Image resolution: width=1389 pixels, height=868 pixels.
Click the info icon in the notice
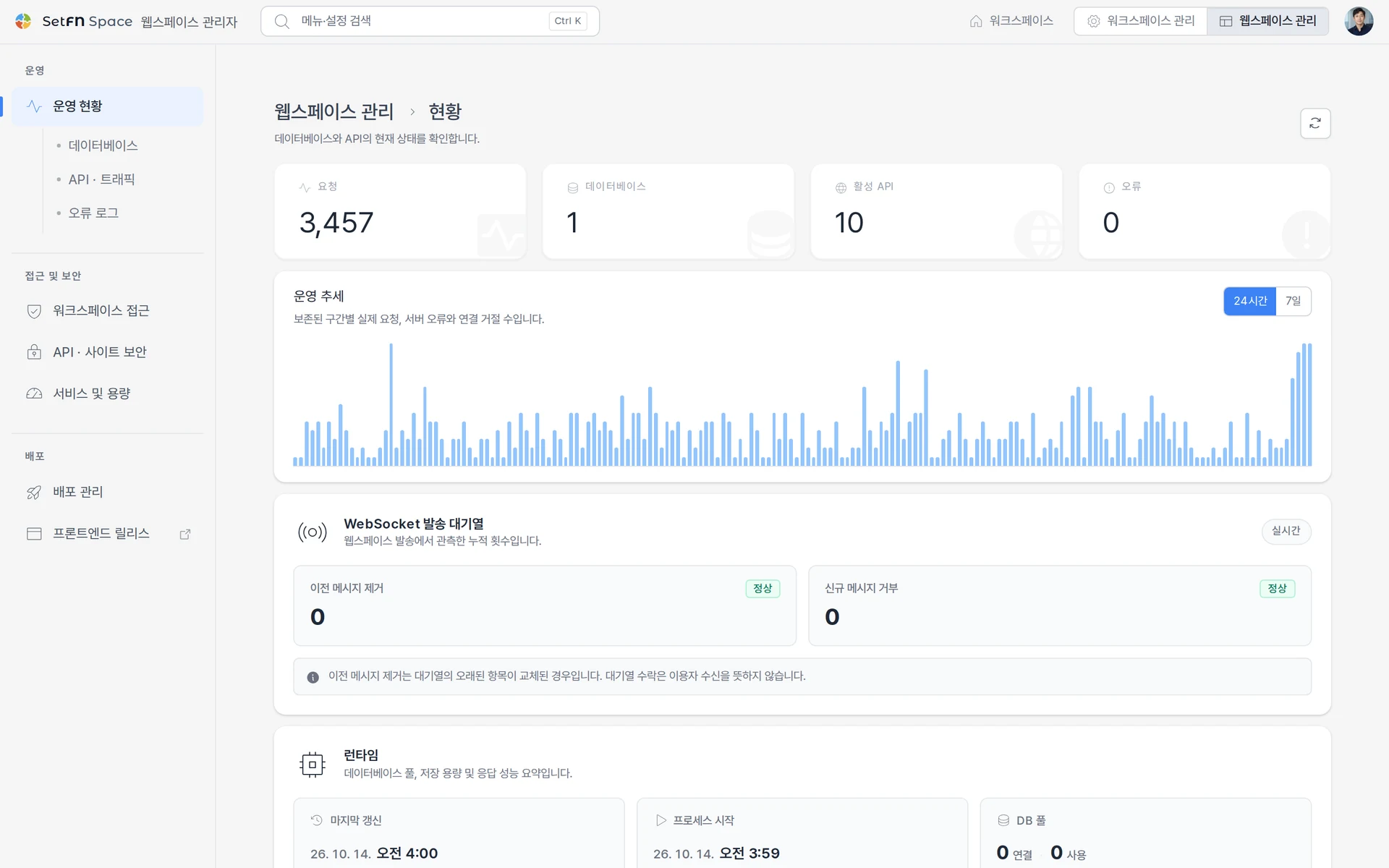coord(313,677)
